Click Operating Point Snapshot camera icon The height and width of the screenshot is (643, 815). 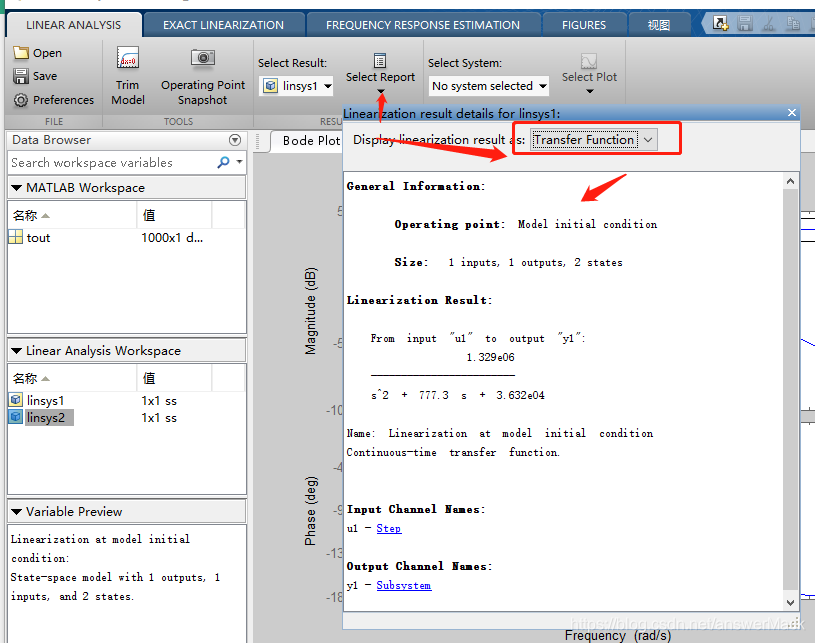[203, 57]
